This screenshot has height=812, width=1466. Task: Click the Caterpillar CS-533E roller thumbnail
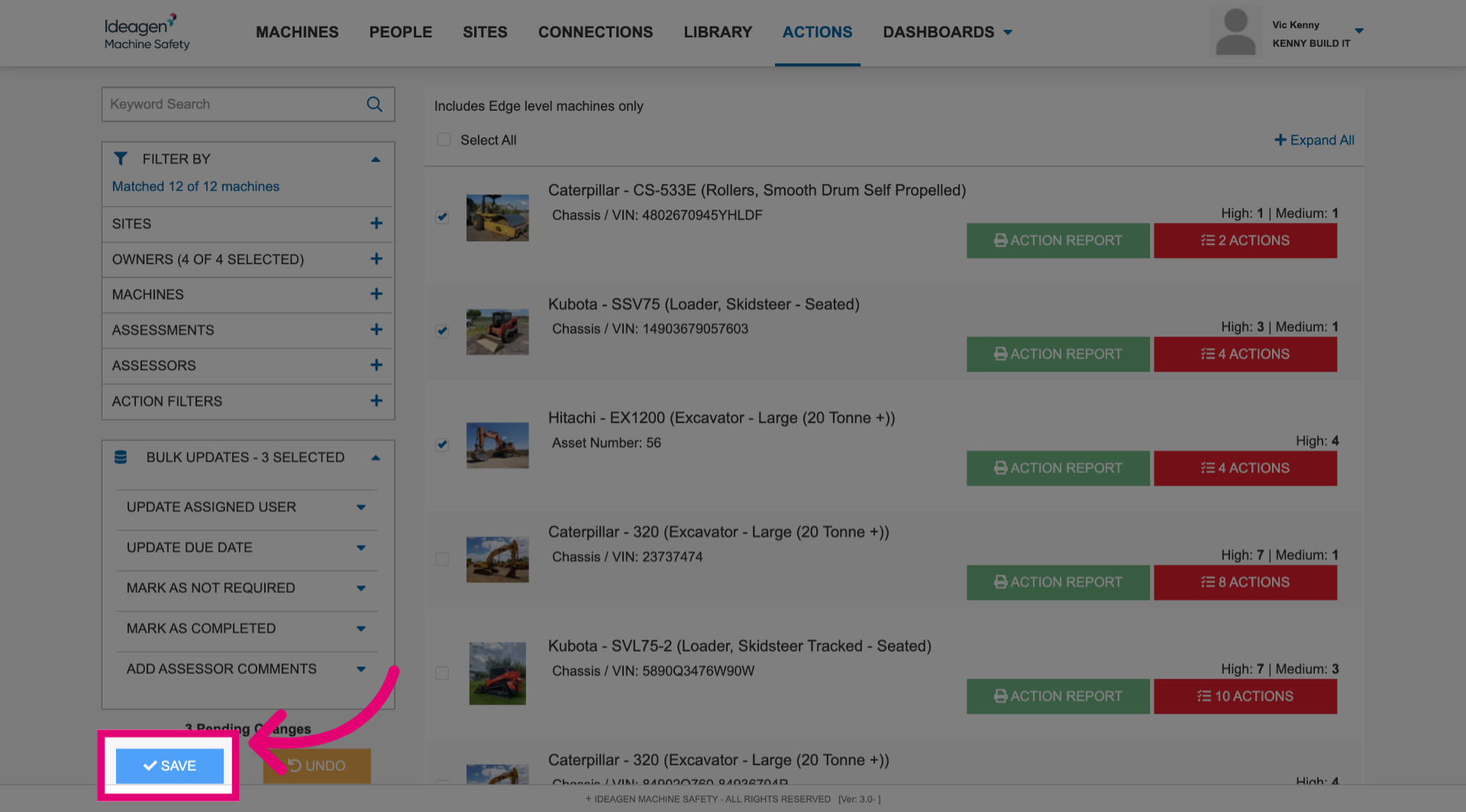[498, 217]
